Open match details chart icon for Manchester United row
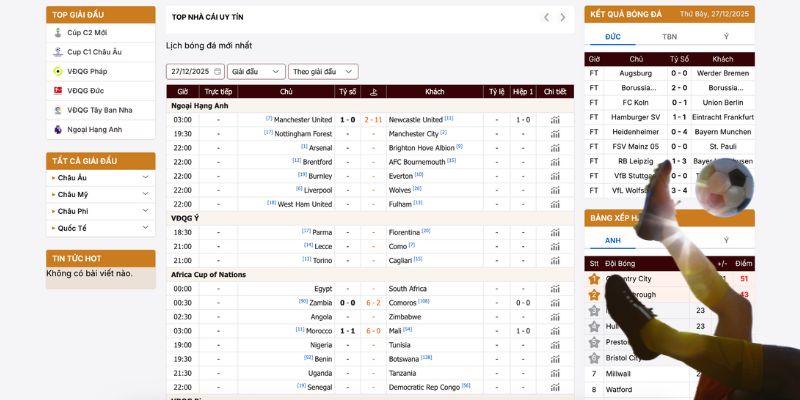Image resolution: width=800 pixels, height=400 pixels. 555,120
